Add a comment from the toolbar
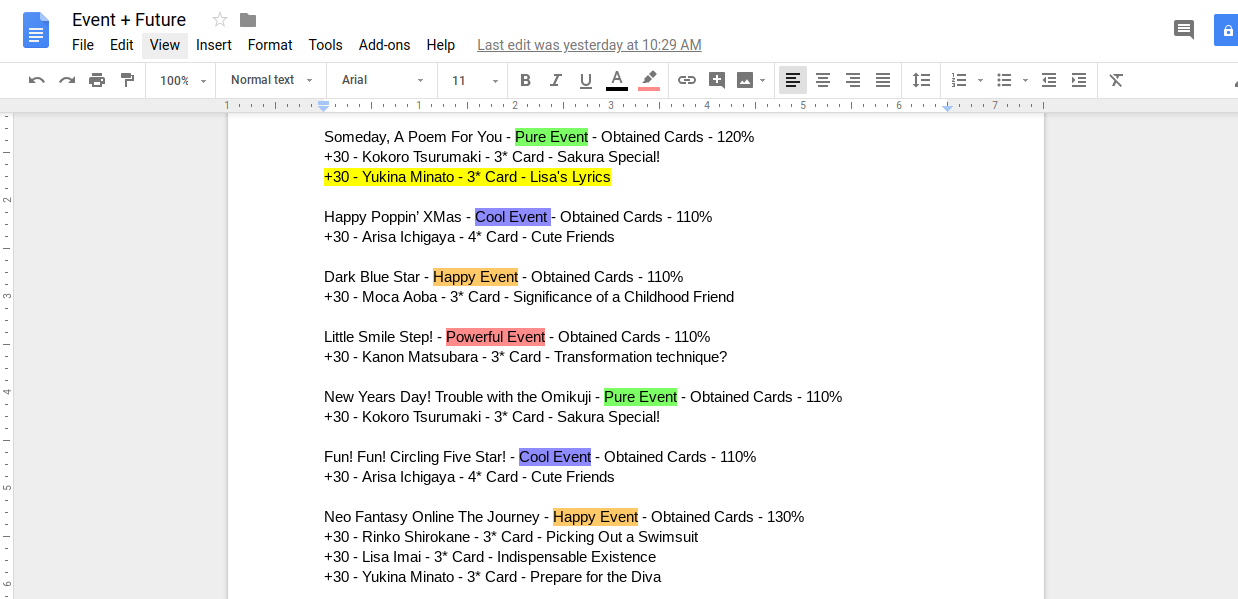This screenshot has height=599, width=1238. tap(716, 80)
